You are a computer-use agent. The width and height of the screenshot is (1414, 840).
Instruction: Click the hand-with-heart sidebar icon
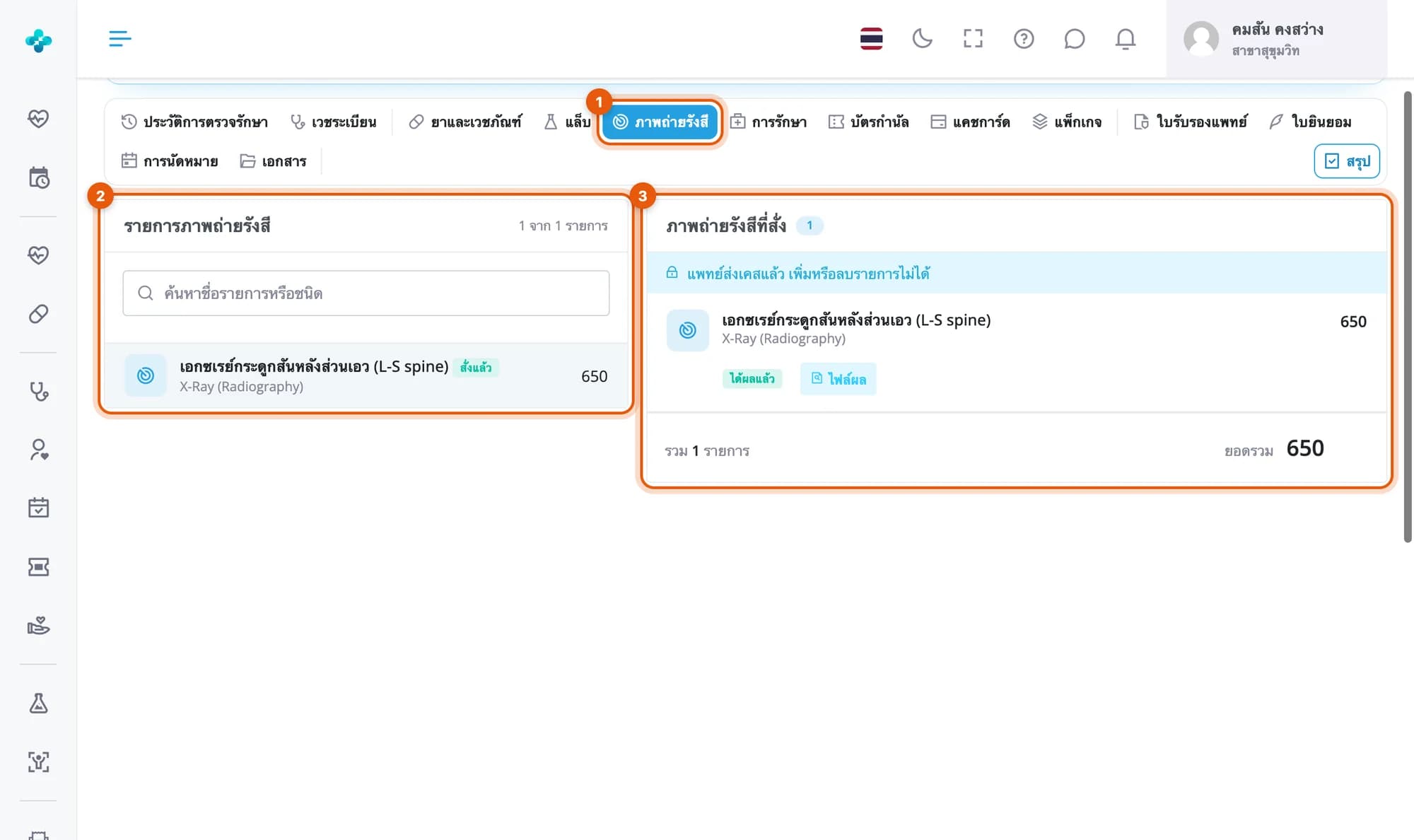38,626
